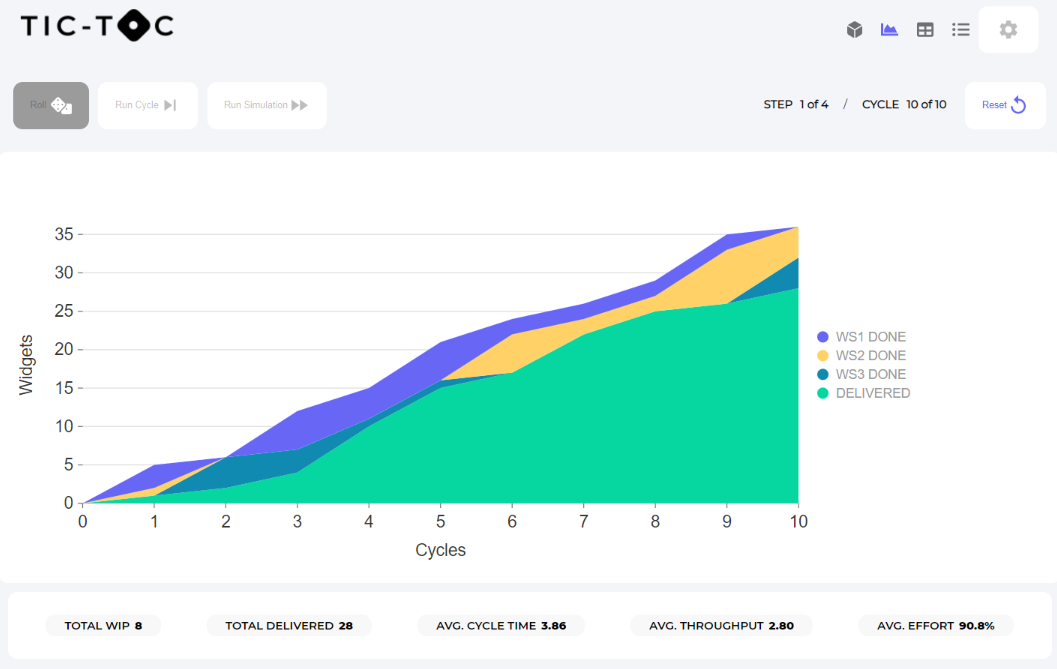
Task: Select the Total WIP stat pill
Action: [103, 626]
